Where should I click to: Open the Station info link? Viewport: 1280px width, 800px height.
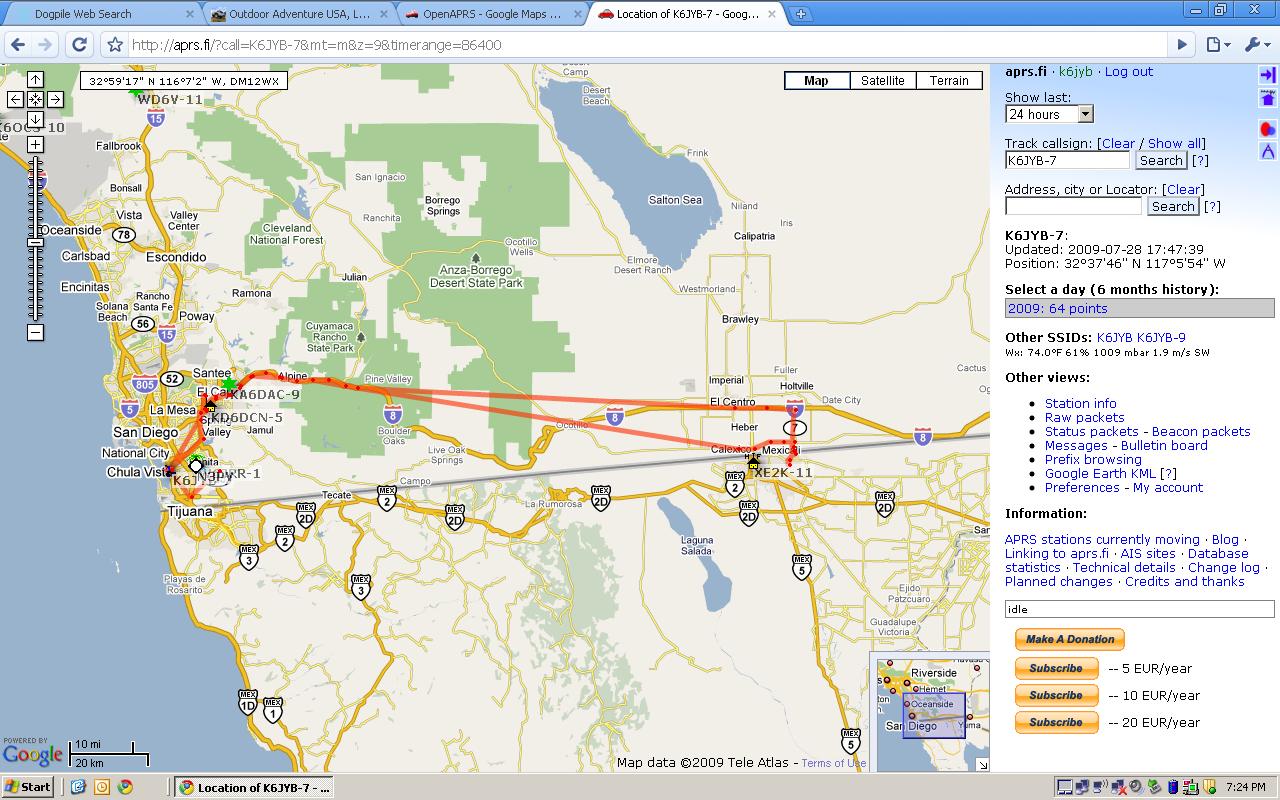tap(1080, 403)
